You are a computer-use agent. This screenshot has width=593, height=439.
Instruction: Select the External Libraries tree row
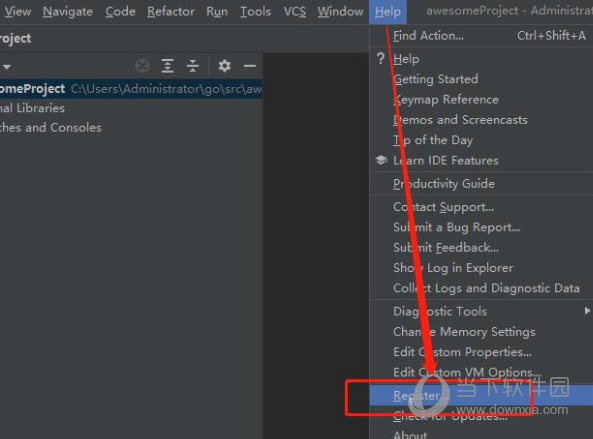point(131,108)
